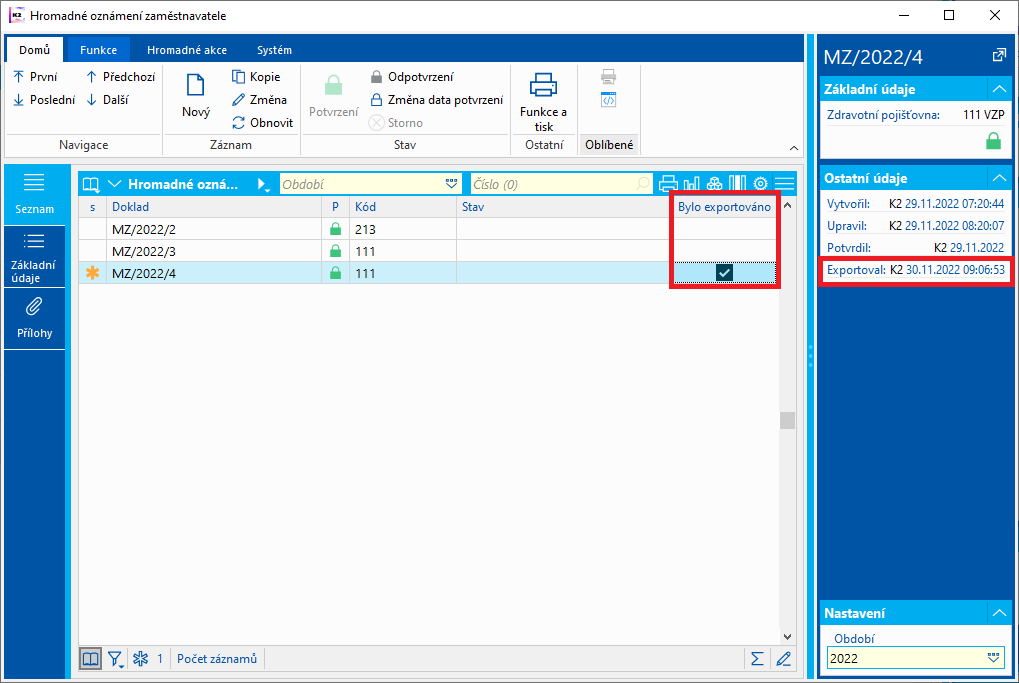Open the columns setup icon
This screenshot has width=1019, height=683.
tap(737, 184)
